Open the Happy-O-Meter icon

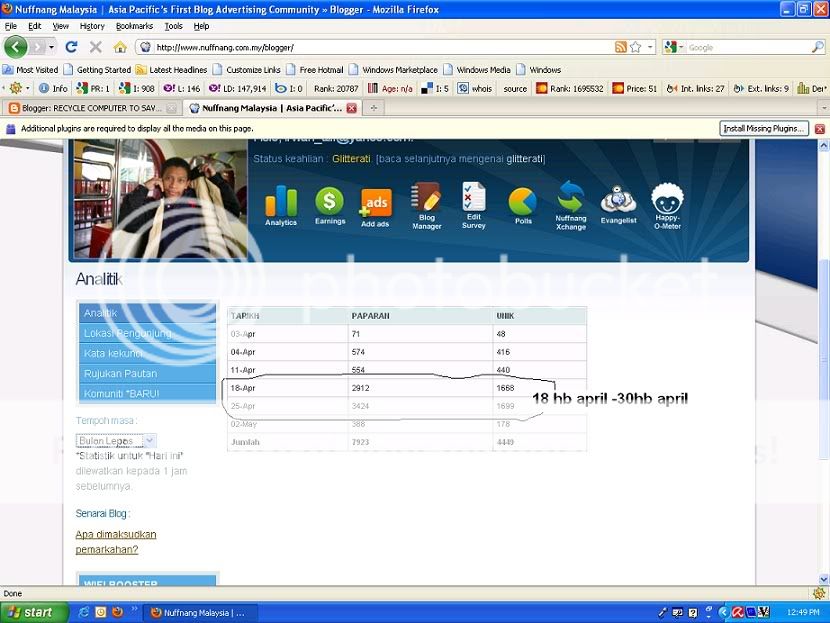pos(667,206)
